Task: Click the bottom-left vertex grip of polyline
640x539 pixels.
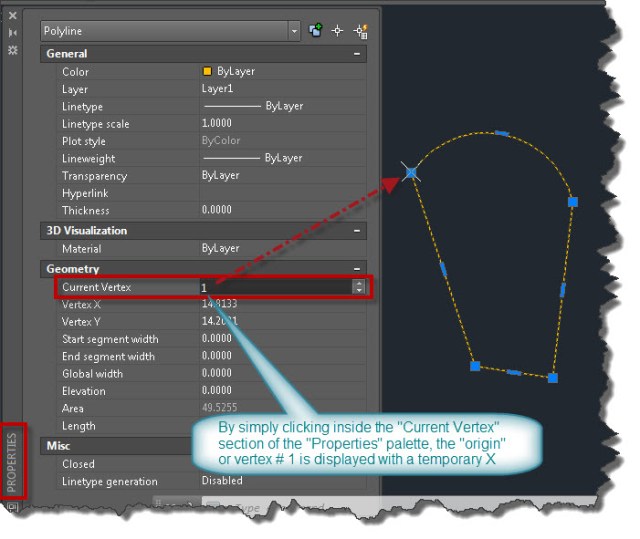Action: point(475,366)
